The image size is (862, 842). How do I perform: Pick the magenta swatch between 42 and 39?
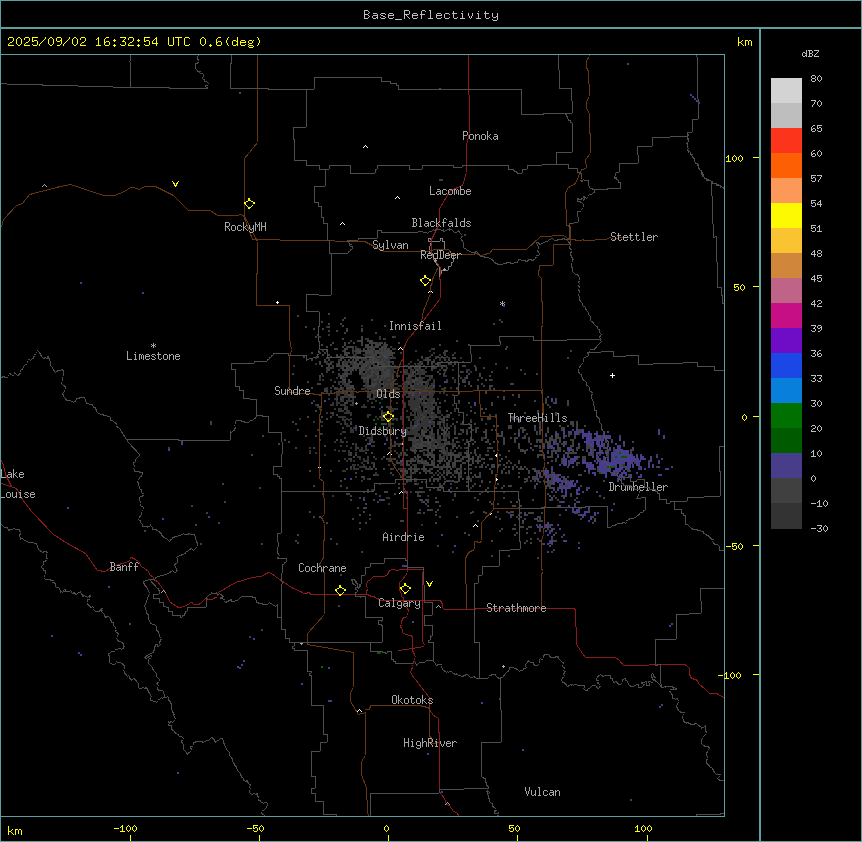click(x=786, y=315)
